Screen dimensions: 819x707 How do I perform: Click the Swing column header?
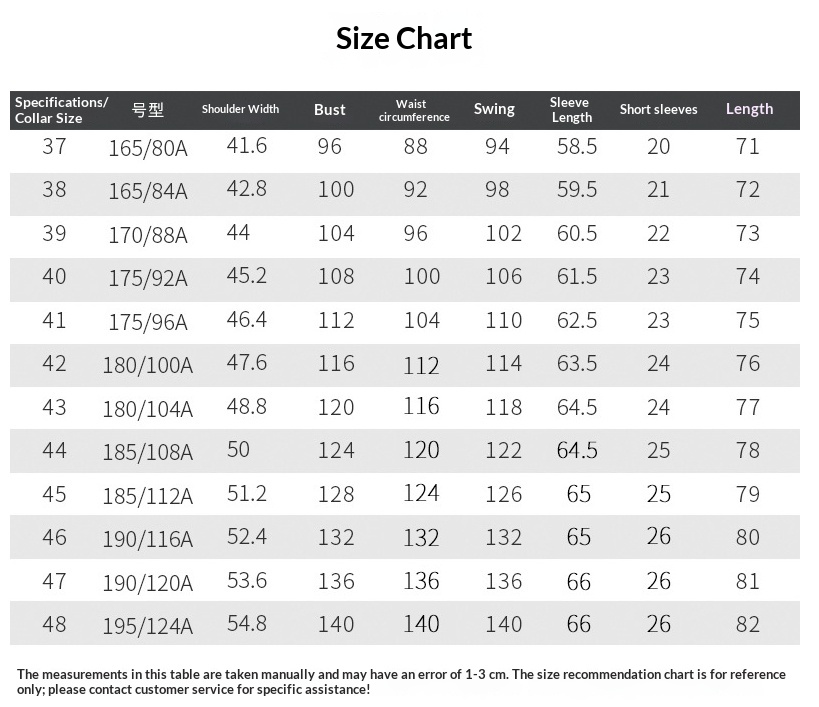[x=494, y=109]
